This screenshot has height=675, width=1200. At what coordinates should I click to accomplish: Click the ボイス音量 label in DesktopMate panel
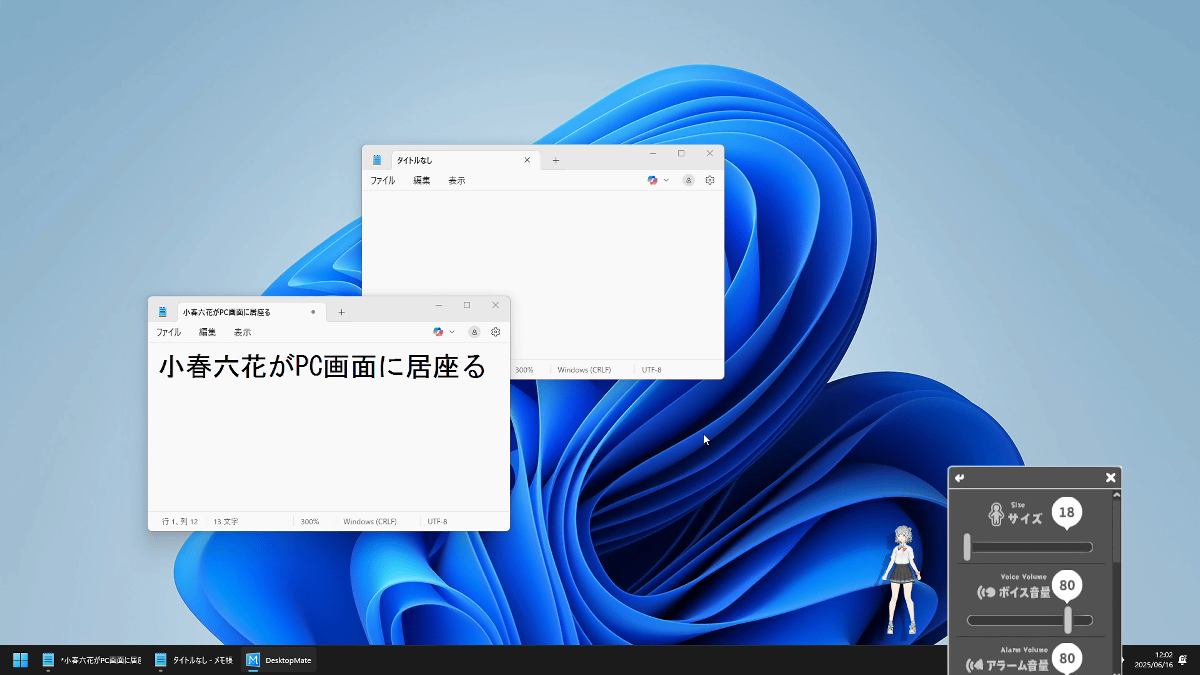point(1024,592)
